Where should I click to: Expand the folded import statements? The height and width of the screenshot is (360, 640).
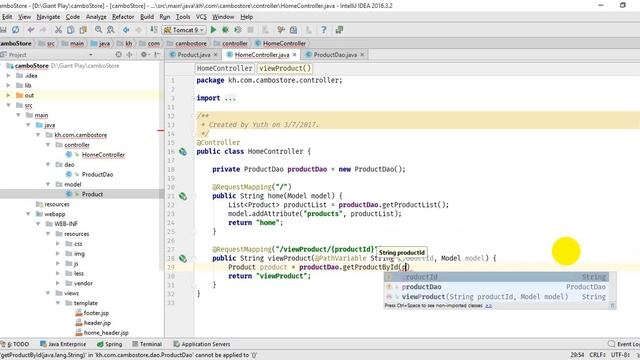click(230, 98)
